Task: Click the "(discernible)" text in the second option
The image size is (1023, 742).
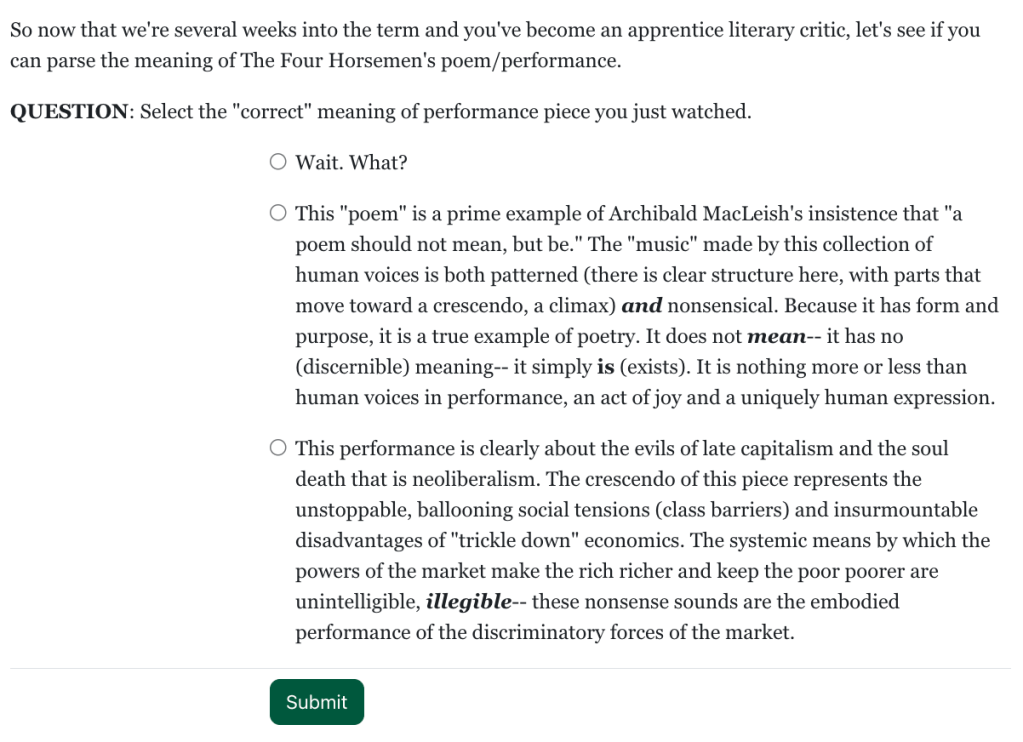Action: pos(352,367)
